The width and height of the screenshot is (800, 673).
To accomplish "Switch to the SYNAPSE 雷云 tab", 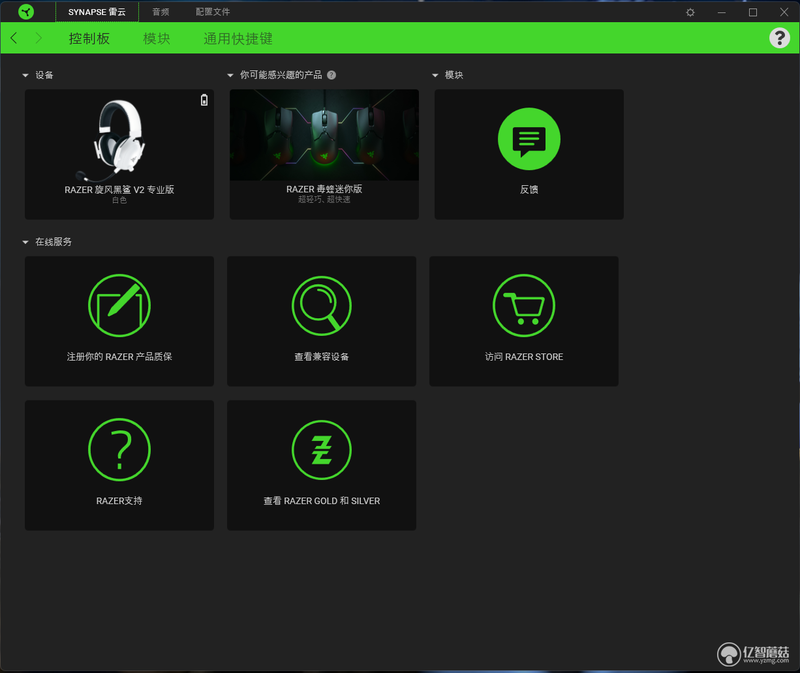I will [97, 12].
